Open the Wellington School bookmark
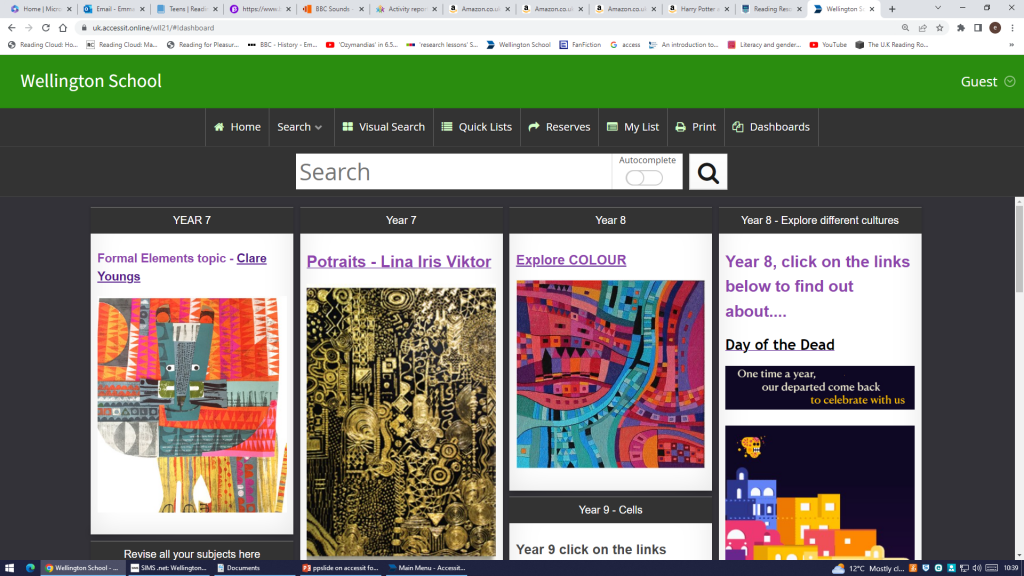The image size is (1024, 576). point(518,45)
